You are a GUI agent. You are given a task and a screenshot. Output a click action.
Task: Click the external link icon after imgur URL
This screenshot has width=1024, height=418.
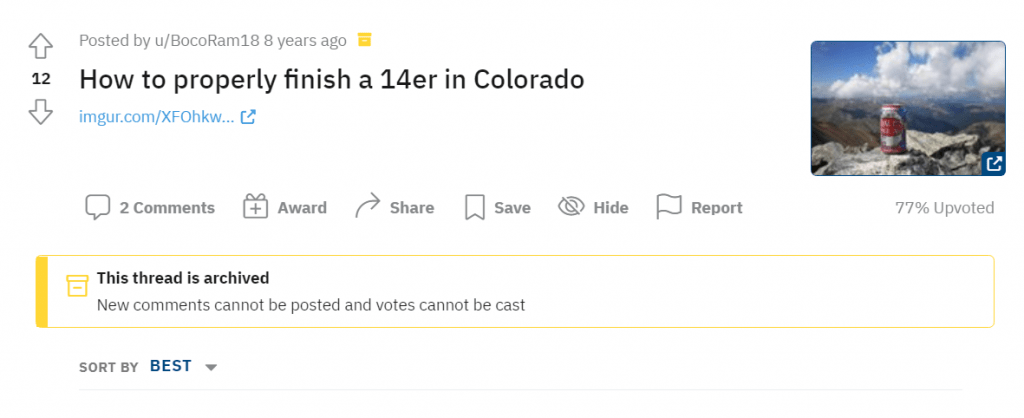pyautogui.click(x=248, y=117)
